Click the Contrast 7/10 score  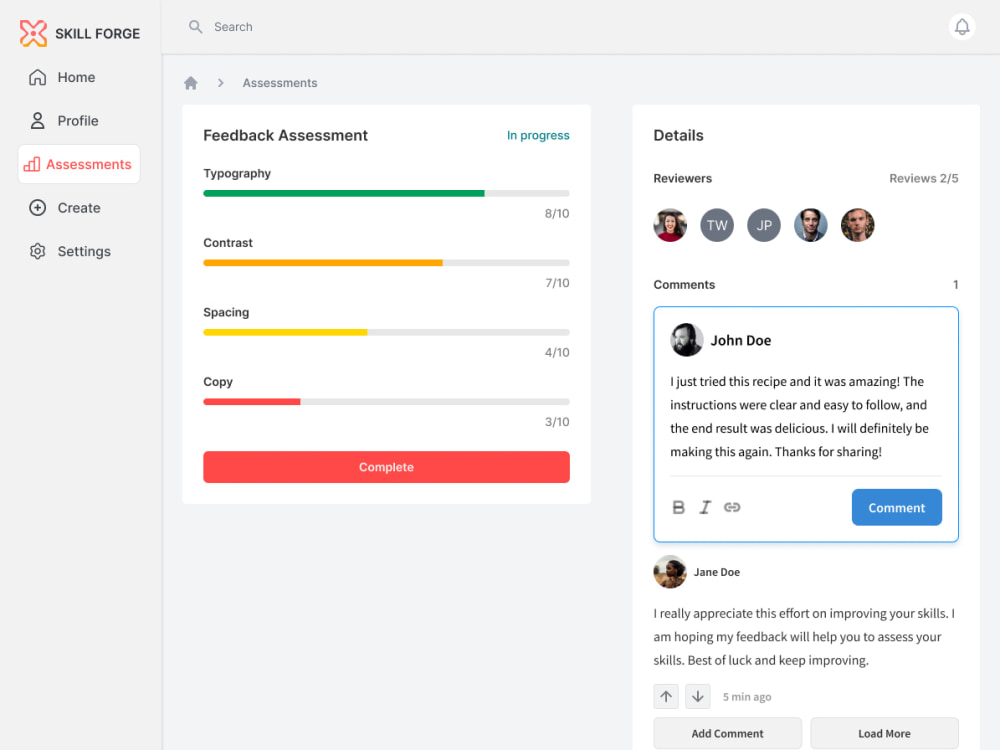[557, 283]
